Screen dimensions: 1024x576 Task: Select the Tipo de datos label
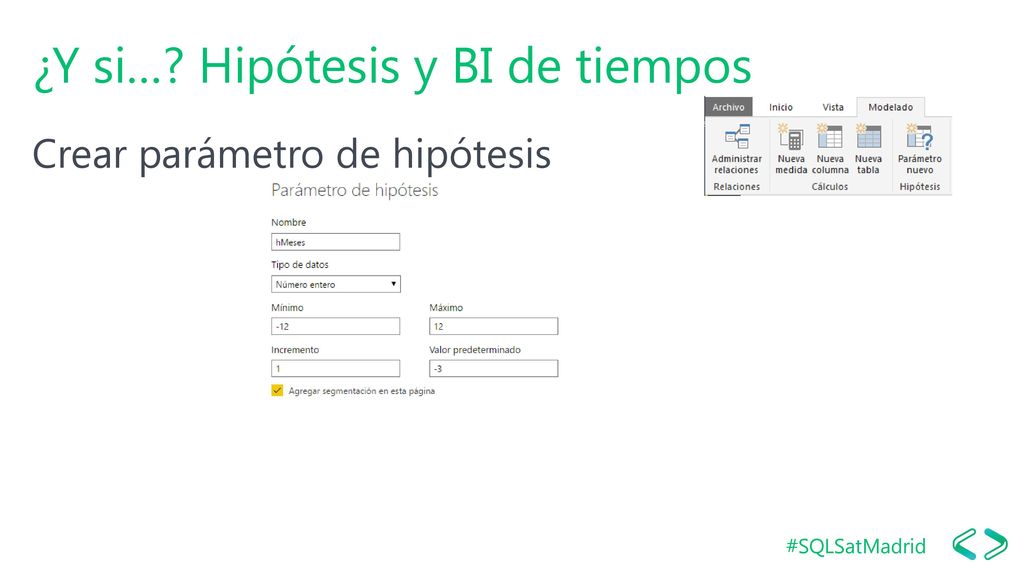click(300, 264)
